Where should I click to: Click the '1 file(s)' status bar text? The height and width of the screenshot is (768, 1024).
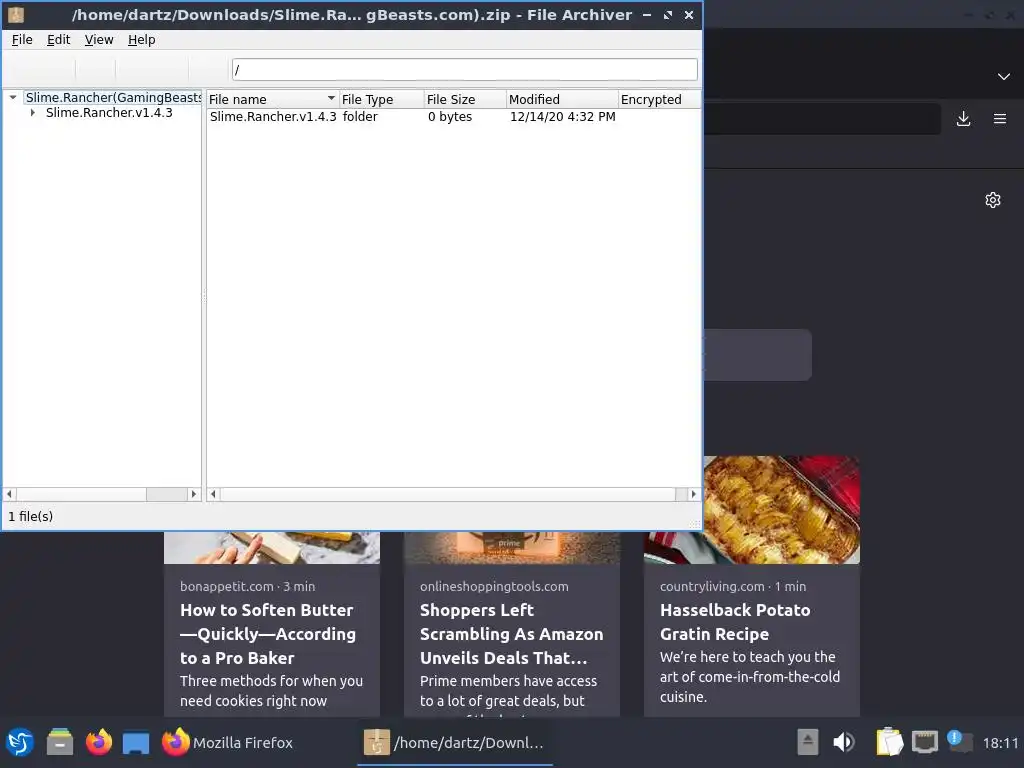click(x=31, y=517)
